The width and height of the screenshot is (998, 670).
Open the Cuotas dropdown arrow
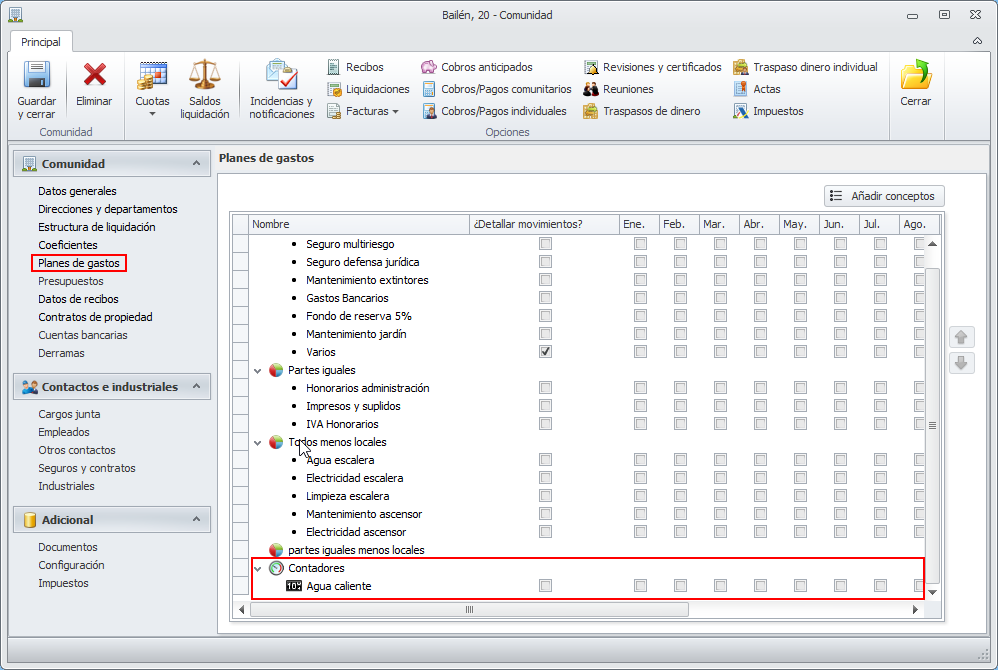pyautogui.click(x=152, y=114)
